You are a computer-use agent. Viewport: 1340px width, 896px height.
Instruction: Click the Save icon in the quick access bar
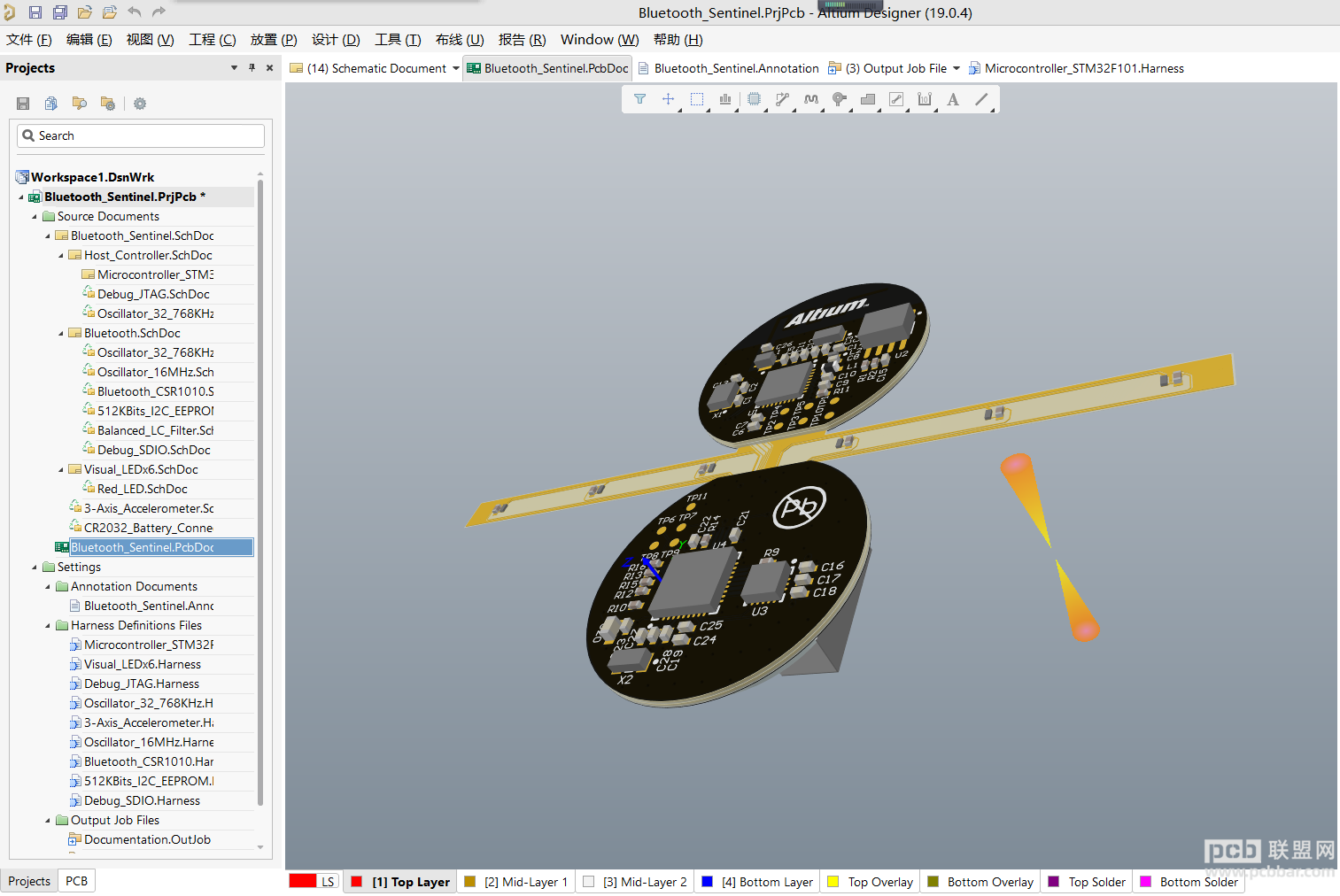tap(35, 12)
